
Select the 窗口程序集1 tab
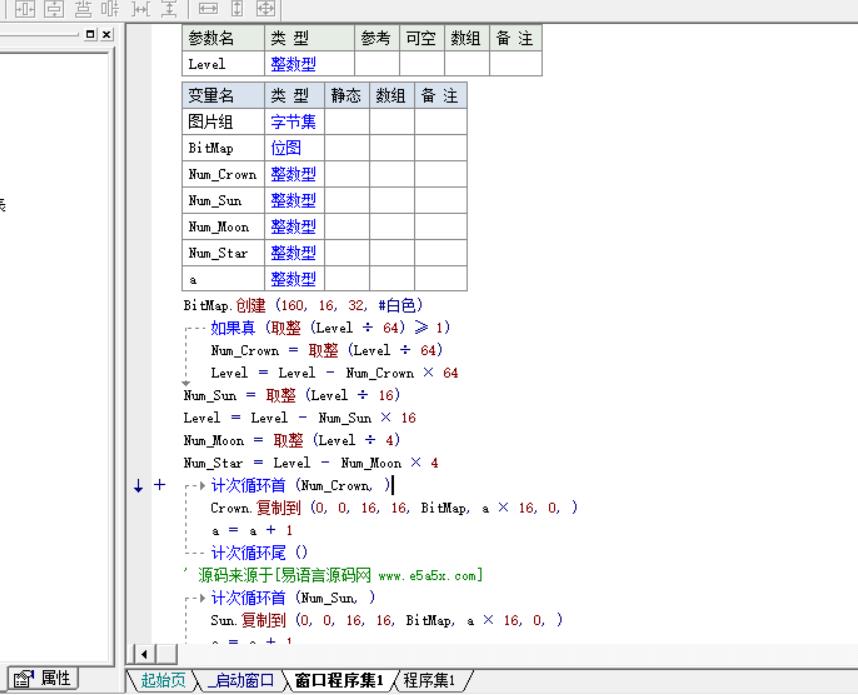339,680
